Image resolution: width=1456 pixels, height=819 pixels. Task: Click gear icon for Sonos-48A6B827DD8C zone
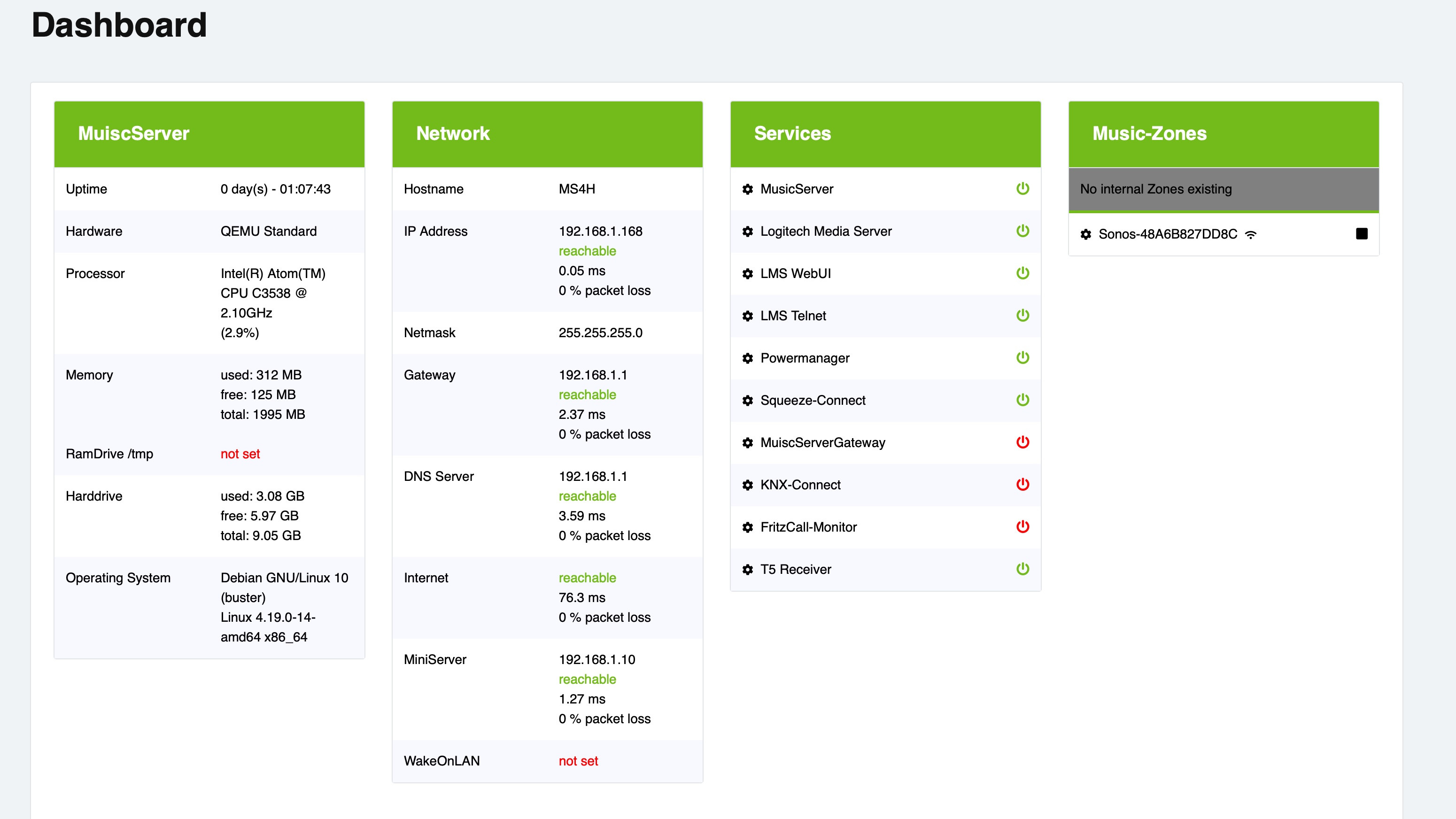[x=1085, y=234]
